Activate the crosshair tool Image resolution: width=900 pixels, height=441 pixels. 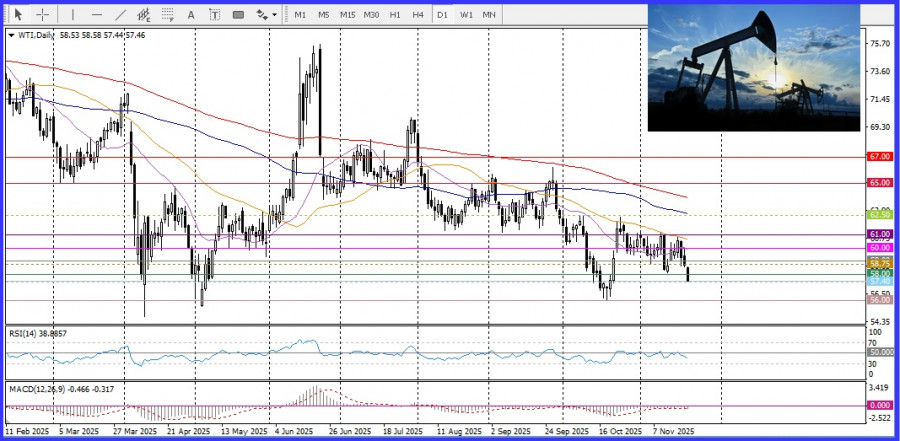[x=42, y=15]
